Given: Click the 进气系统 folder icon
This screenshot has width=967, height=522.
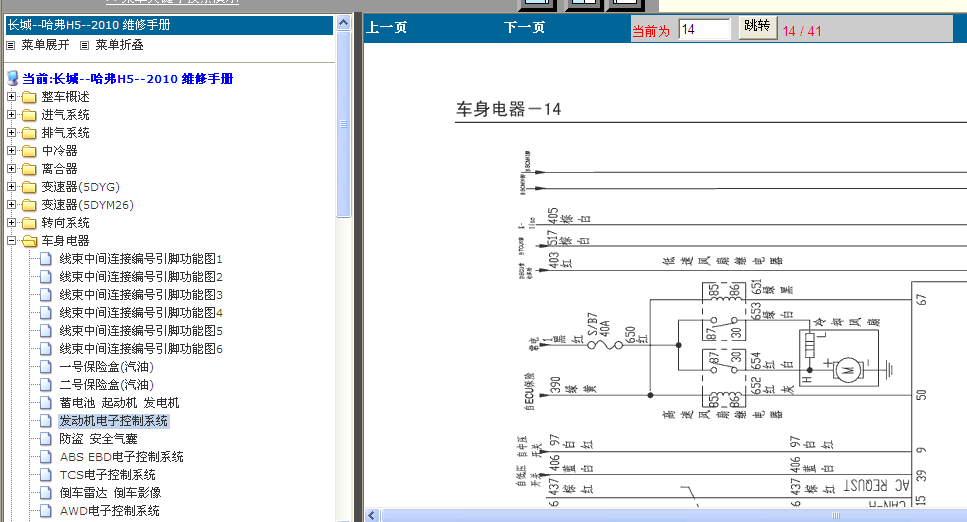Looking at the screenshot, I should (x=29, y=115).
